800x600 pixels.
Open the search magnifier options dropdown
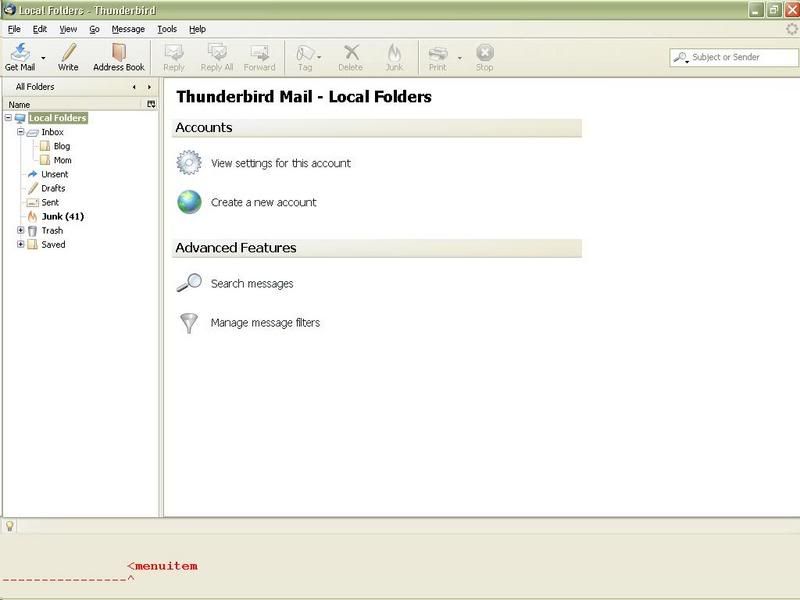681,58
